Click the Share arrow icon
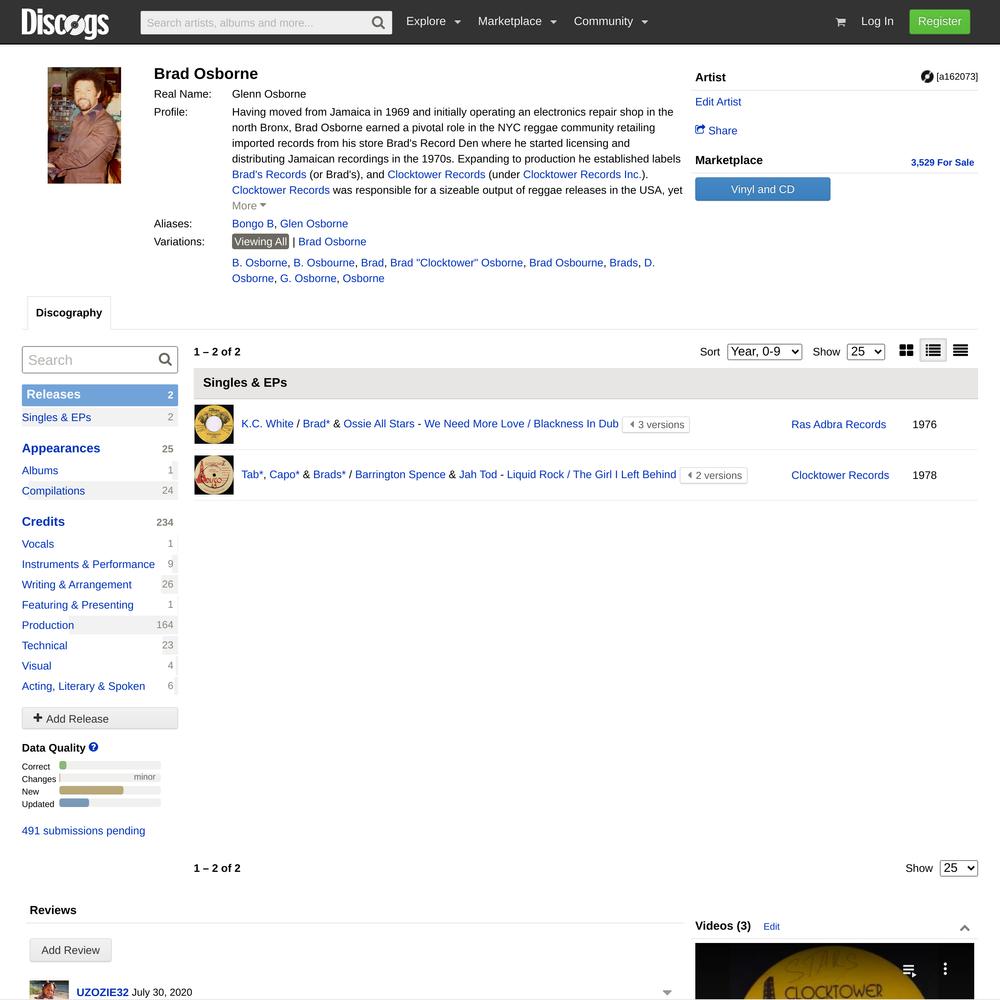Screen dimensions: 1000x1000 click(x=700, y=129)
